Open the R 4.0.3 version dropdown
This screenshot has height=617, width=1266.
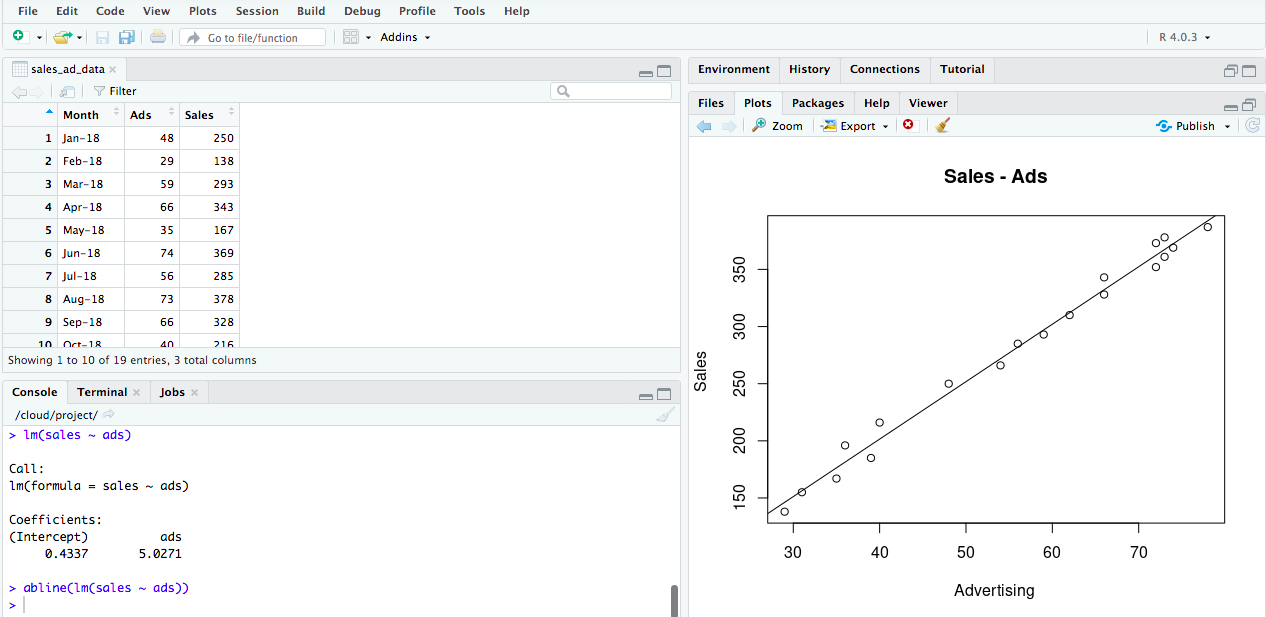click(1184, 37)
